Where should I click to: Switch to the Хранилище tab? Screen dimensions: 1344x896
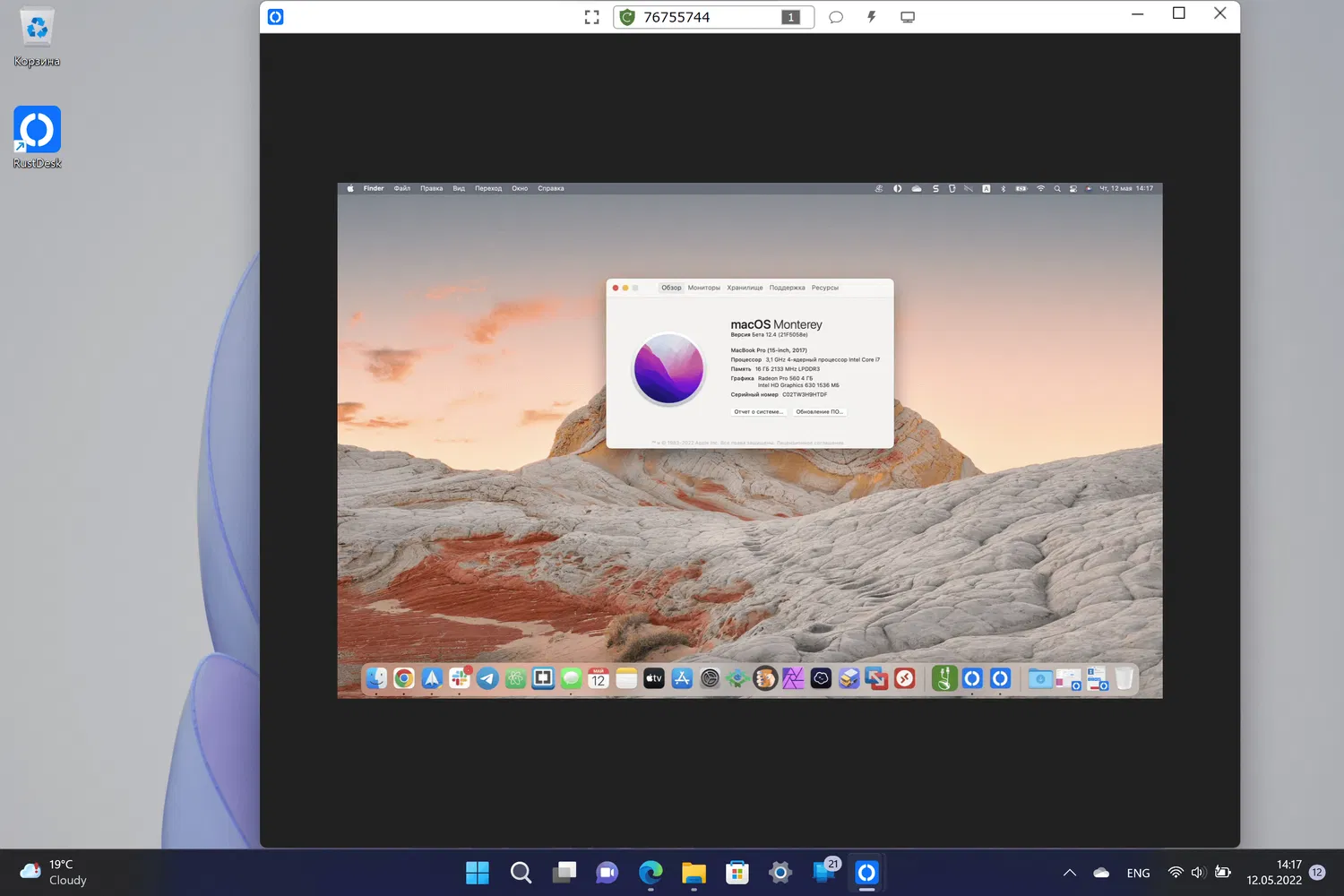tap(745, 288)
